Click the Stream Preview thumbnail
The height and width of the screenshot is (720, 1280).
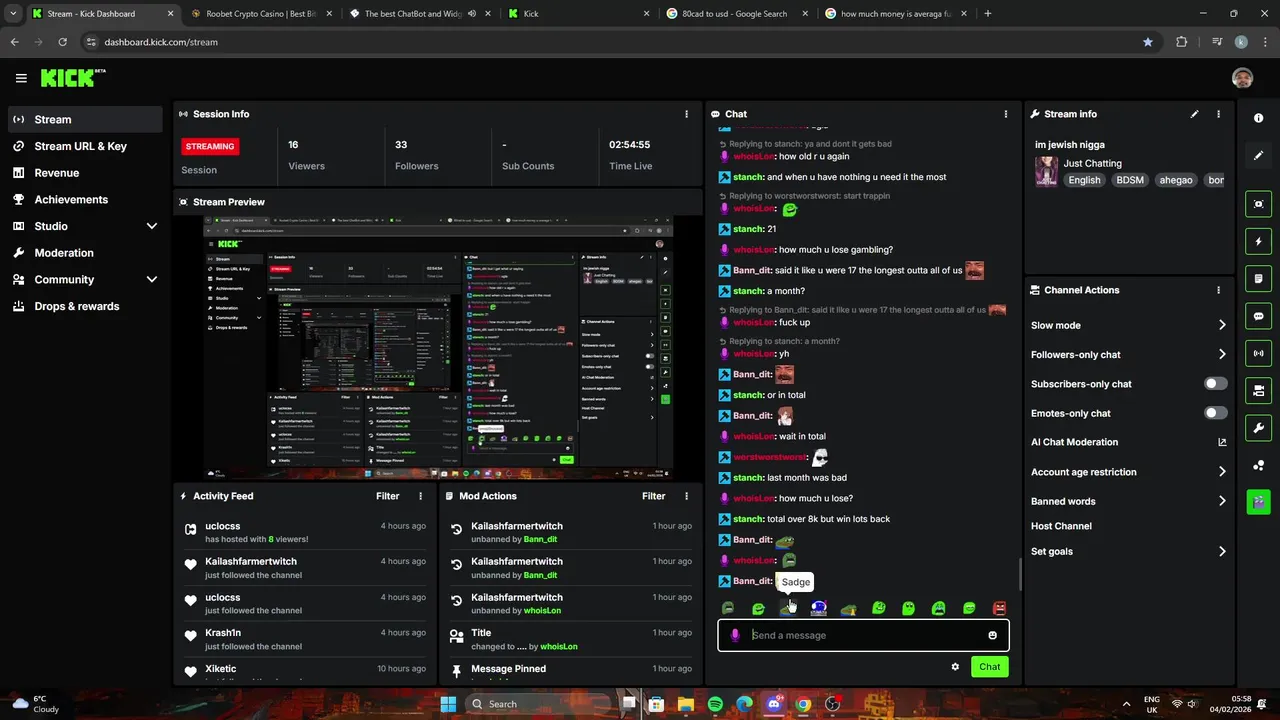pos(438,347)
